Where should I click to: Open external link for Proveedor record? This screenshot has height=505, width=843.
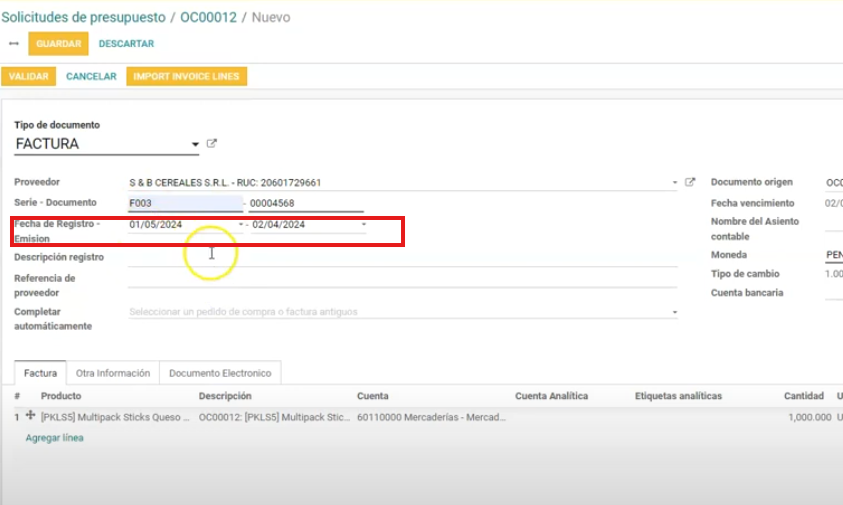[x=690, y=183]
